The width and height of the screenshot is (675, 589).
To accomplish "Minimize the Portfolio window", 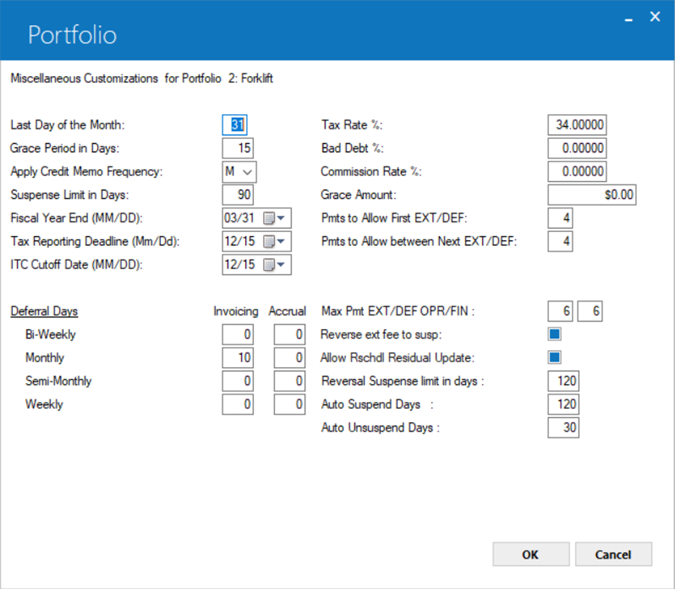I will [629, 18].
